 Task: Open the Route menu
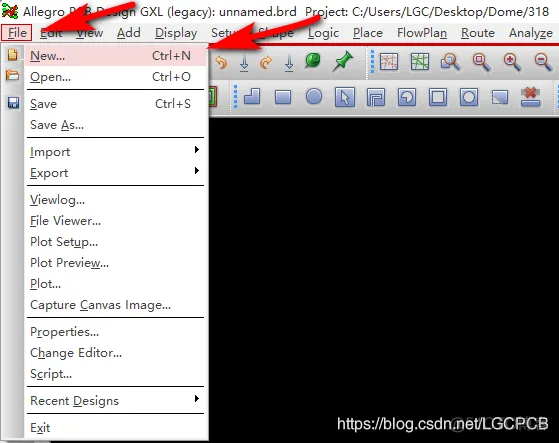tap(478, 33)
